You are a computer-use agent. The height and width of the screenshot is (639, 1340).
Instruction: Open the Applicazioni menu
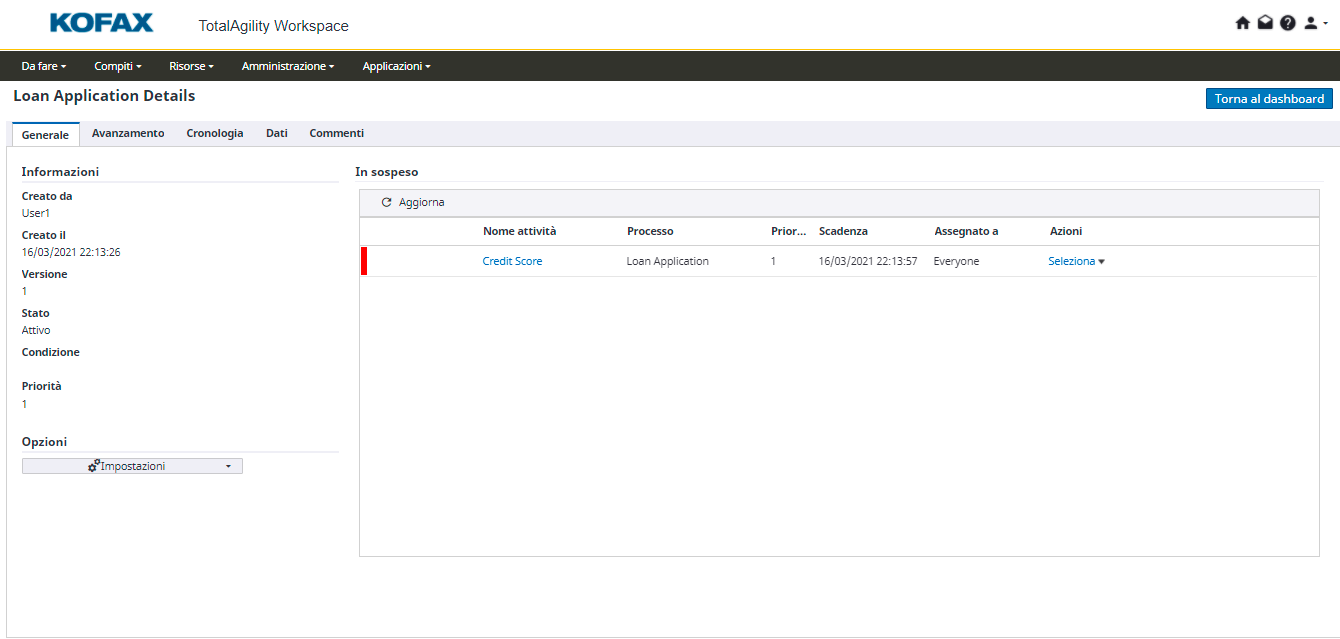tap(396, 66)
